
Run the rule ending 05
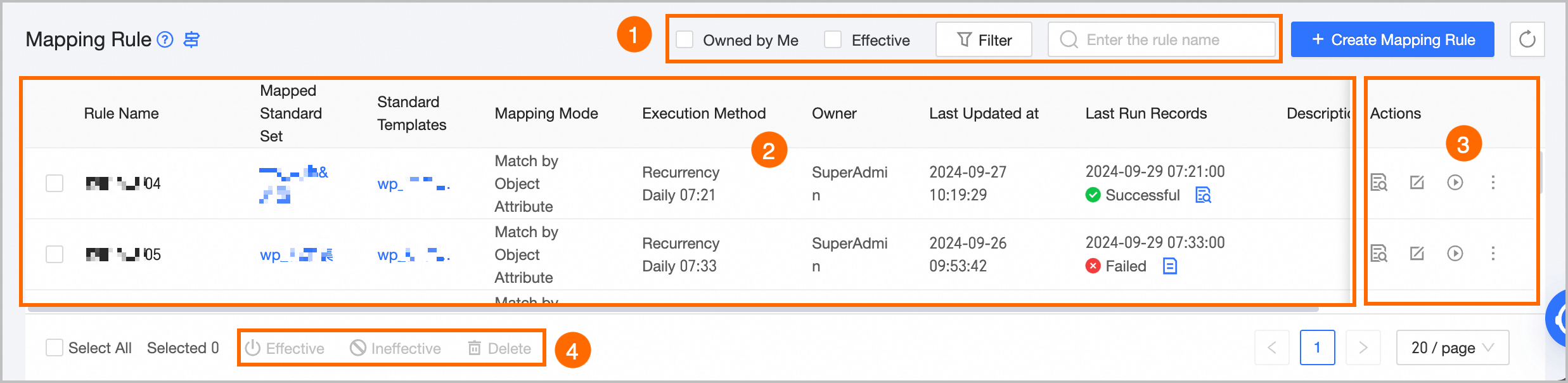coord(1455,254)
